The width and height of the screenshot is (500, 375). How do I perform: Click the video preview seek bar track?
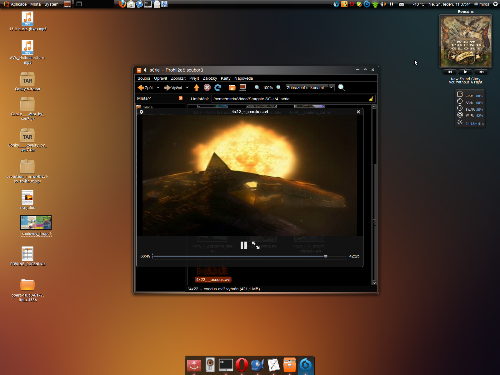point(249,256)
